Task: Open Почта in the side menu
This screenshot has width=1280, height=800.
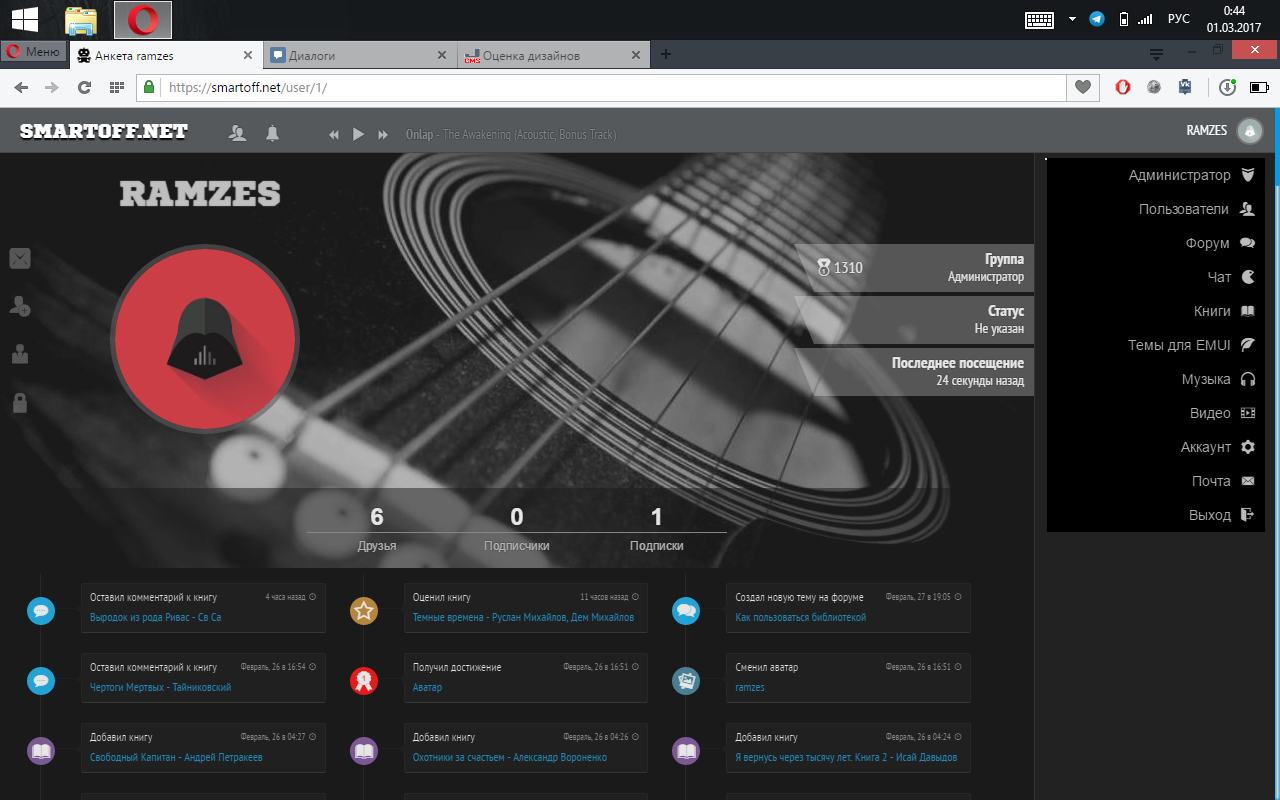Action: point(1223,481)
